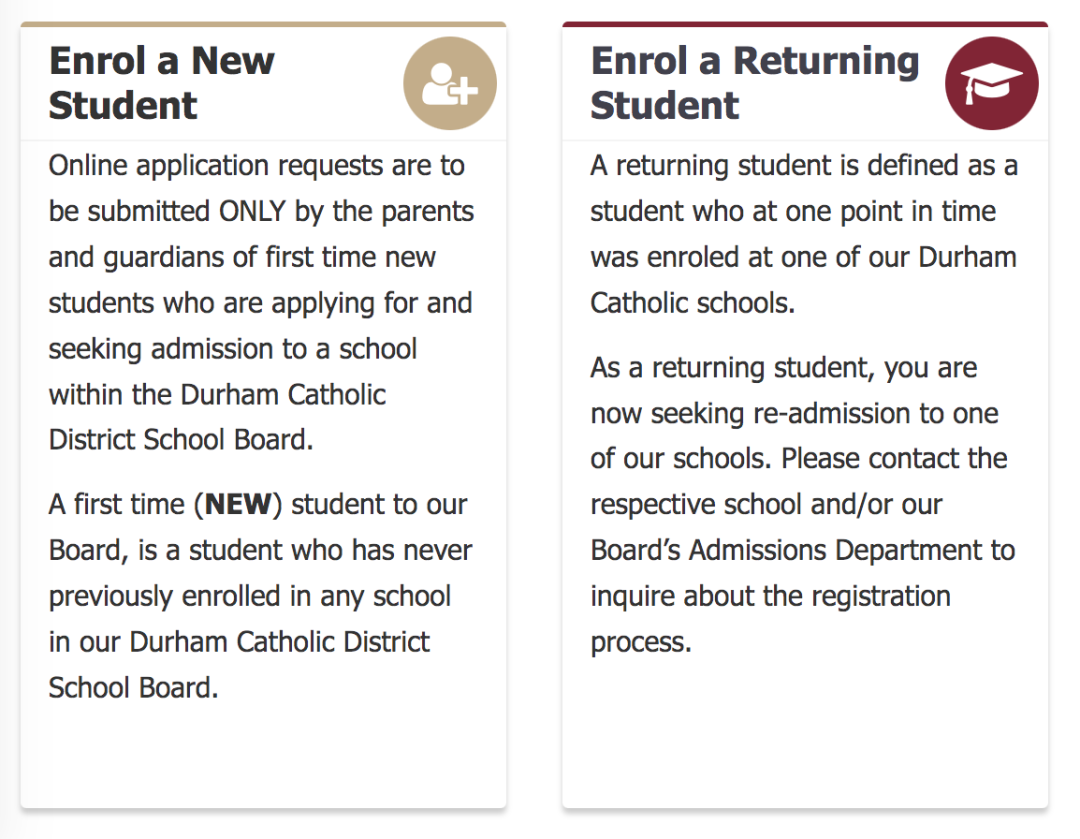1080x839 pixels.
Task: Click the maroon top border of the Returning Student card
Action: pos(805,24)
